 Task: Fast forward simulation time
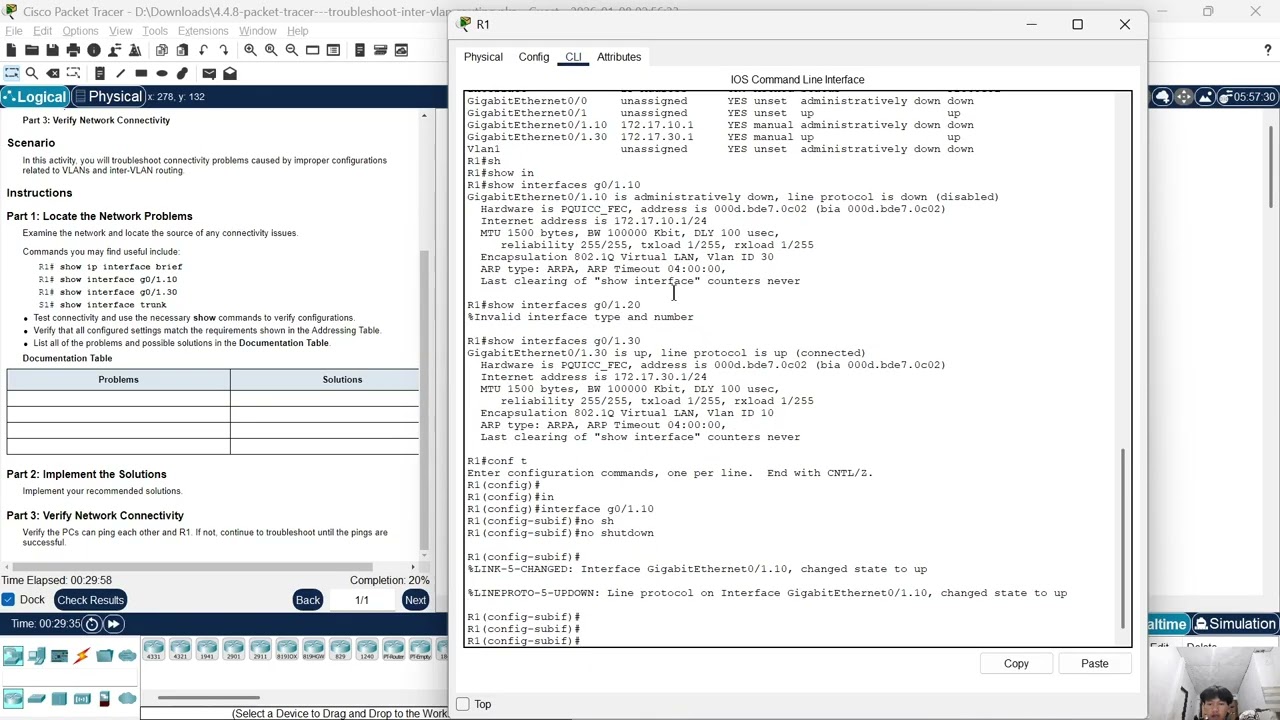[114, 624]
